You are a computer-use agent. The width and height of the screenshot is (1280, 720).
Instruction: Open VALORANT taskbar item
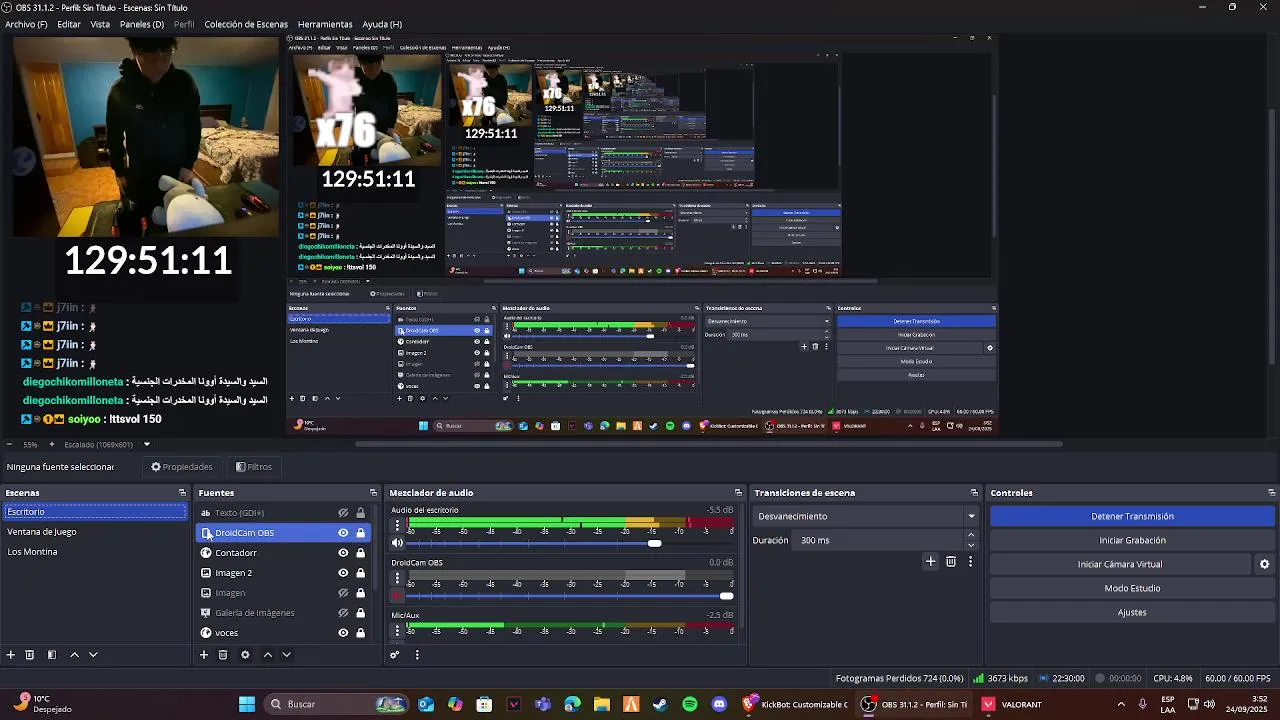(1012, 704)
